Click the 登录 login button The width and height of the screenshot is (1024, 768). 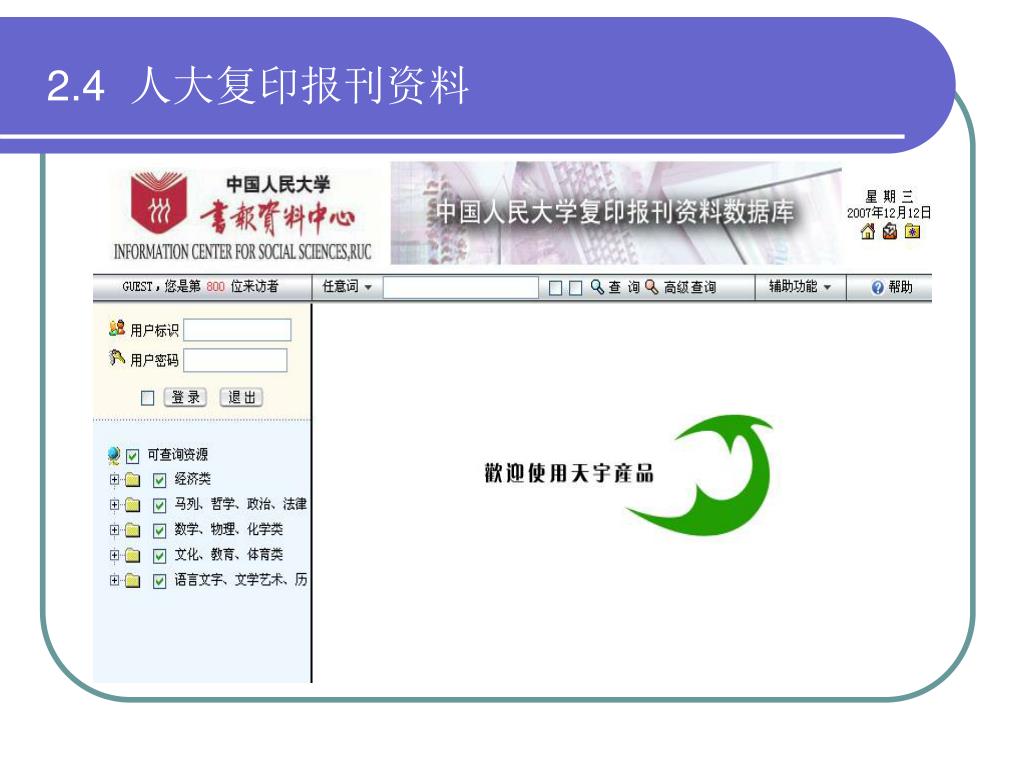click(185, 397)
